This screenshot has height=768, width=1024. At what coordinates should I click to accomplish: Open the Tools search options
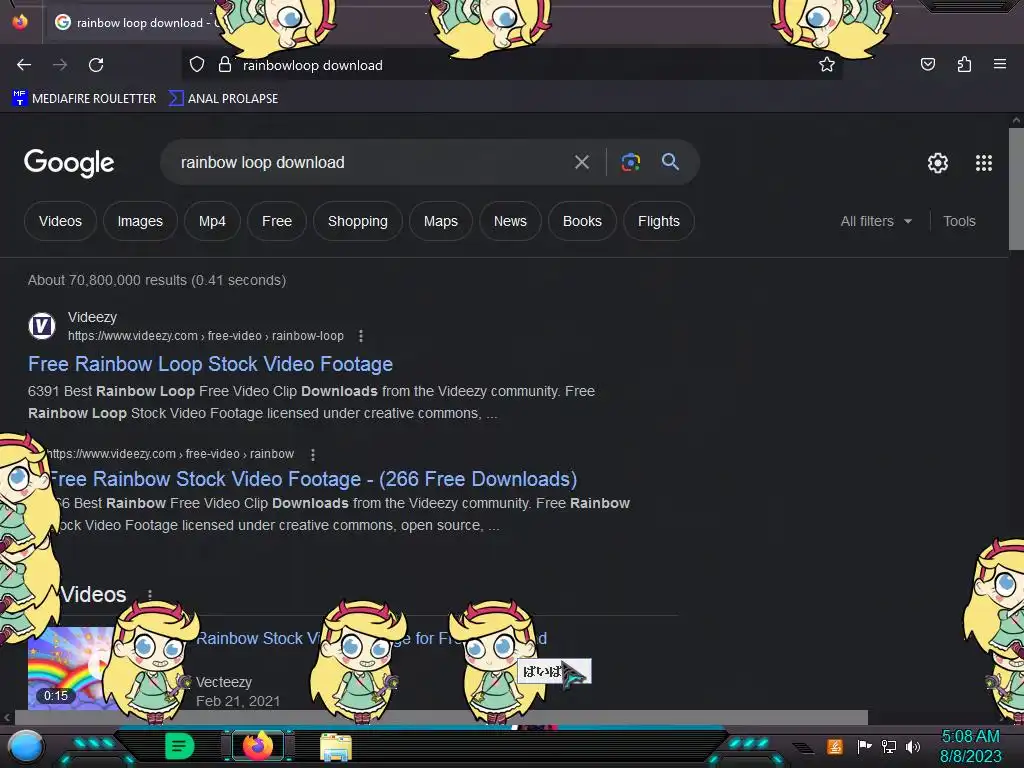pos(959,221)
